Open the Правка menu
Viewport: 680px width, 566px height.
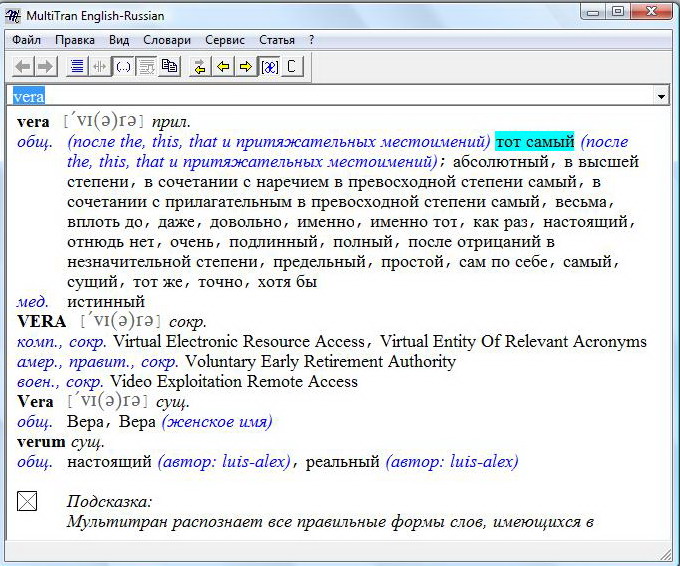(x=75, y=40)
